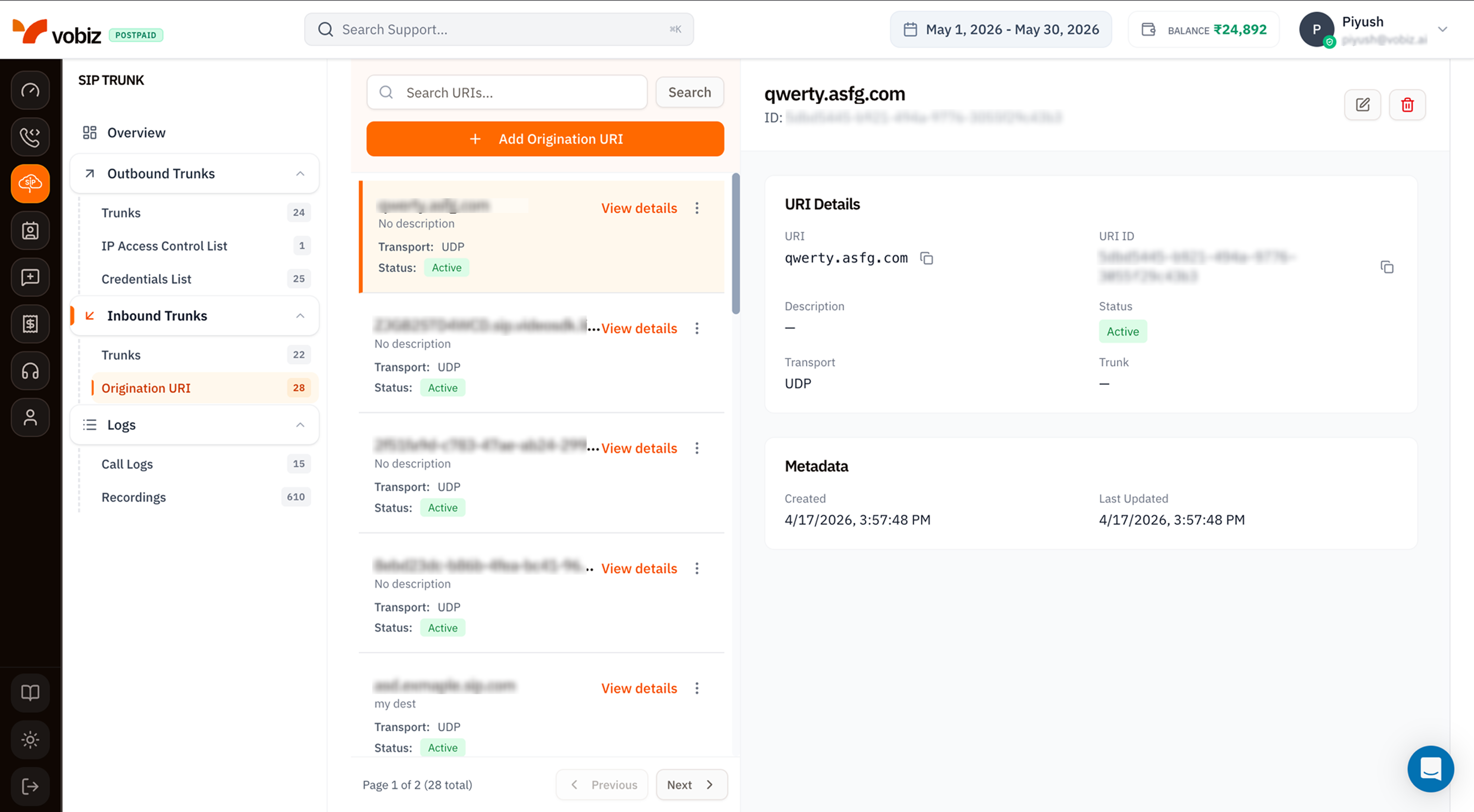Viewport: 1474px width, 812px height.
Task: Open options menu for the 'my dest' URI
Action: click(697, 688)
